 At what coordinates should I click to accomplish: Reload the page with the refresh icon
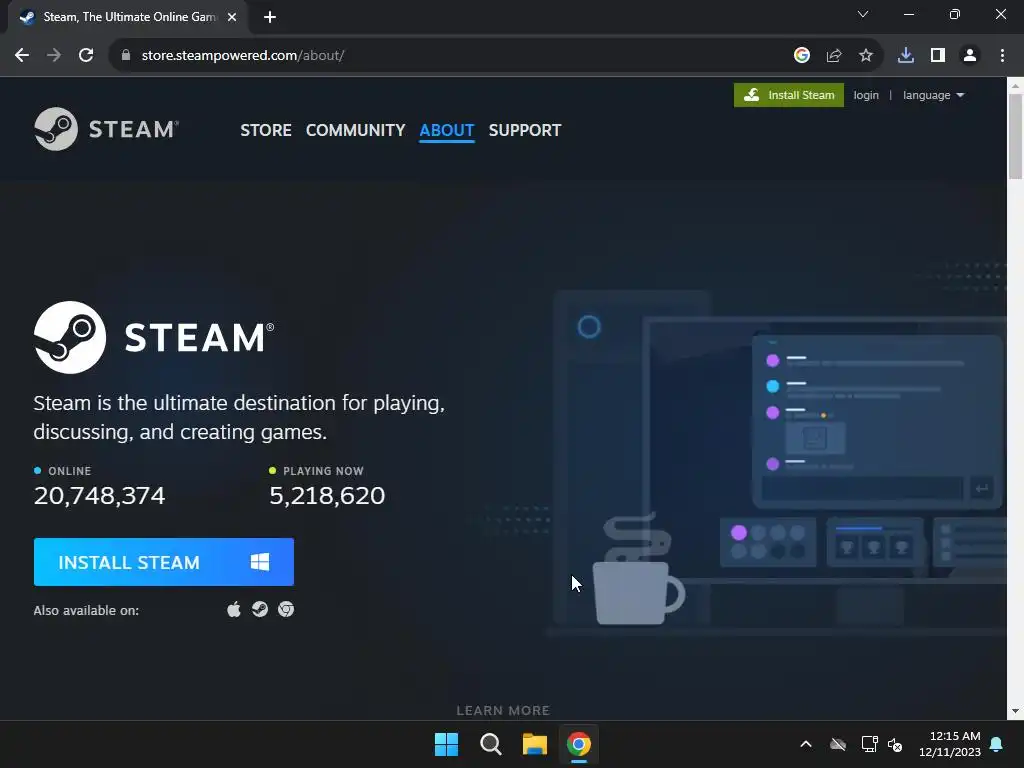pos(86,56)
